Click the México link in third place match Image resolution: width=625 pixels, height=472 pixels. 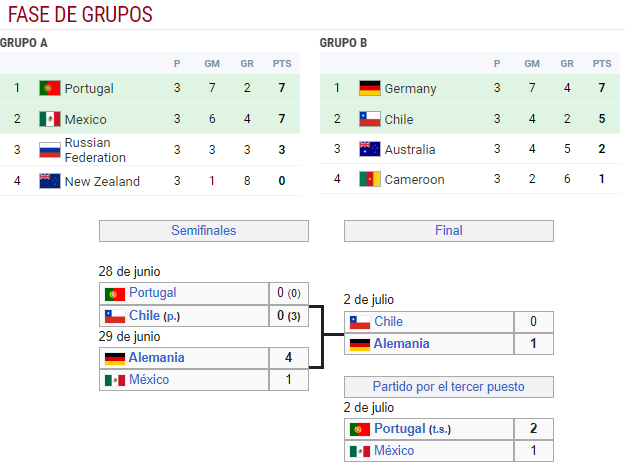(394, 450)
